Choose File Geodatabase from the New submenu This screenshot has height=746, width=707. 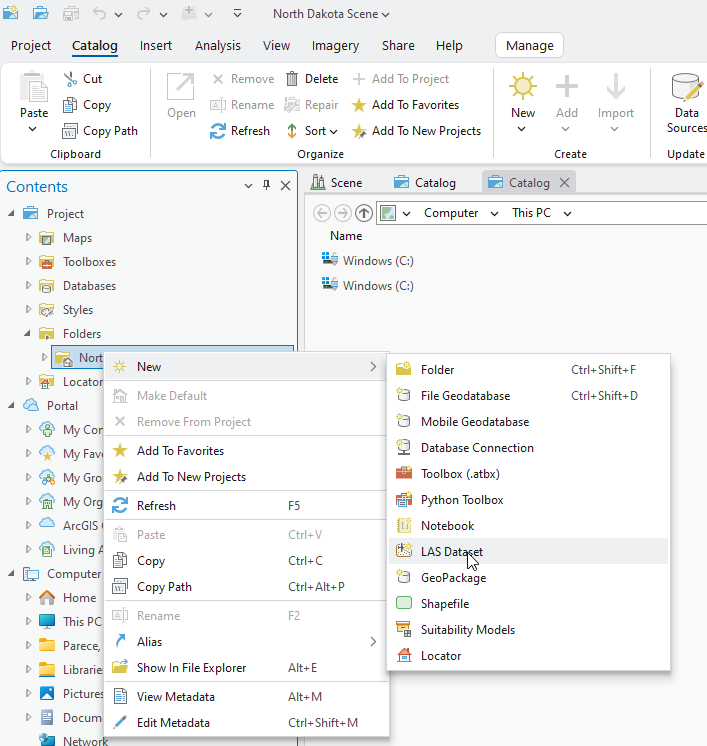pyautogui.click(x=528, y=396)
